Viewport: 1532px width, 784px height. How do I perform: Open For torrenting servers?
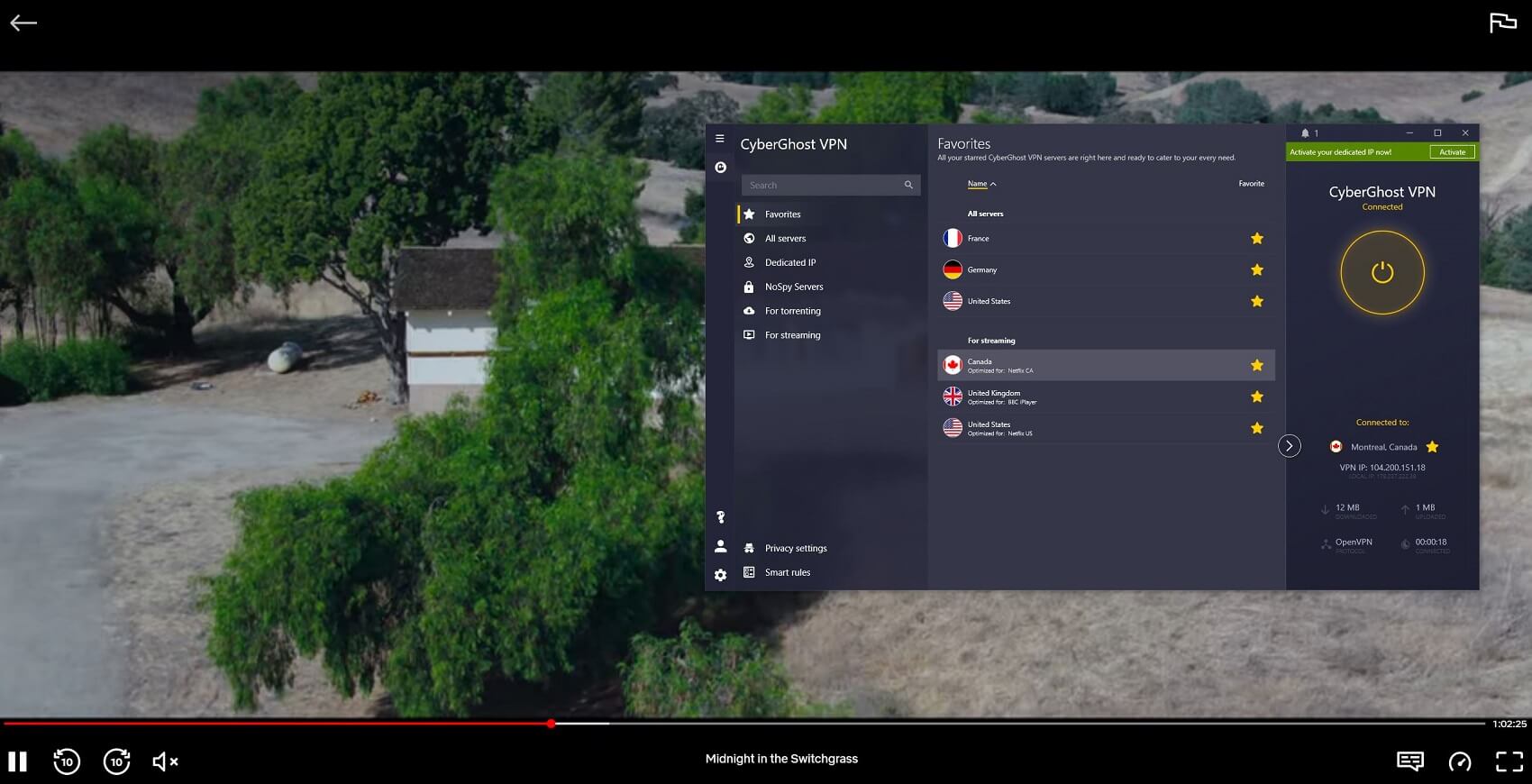[793, 311]
